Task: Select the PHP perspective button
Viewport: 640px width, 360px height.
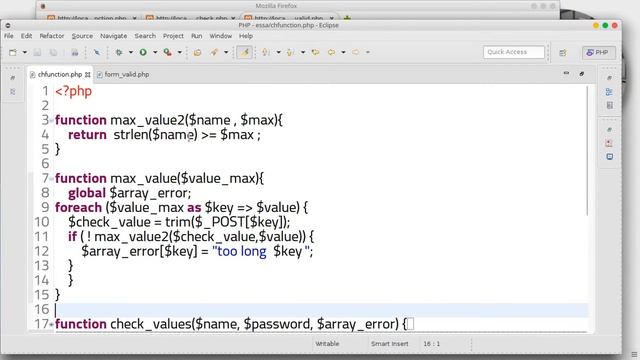Action: 598,52
